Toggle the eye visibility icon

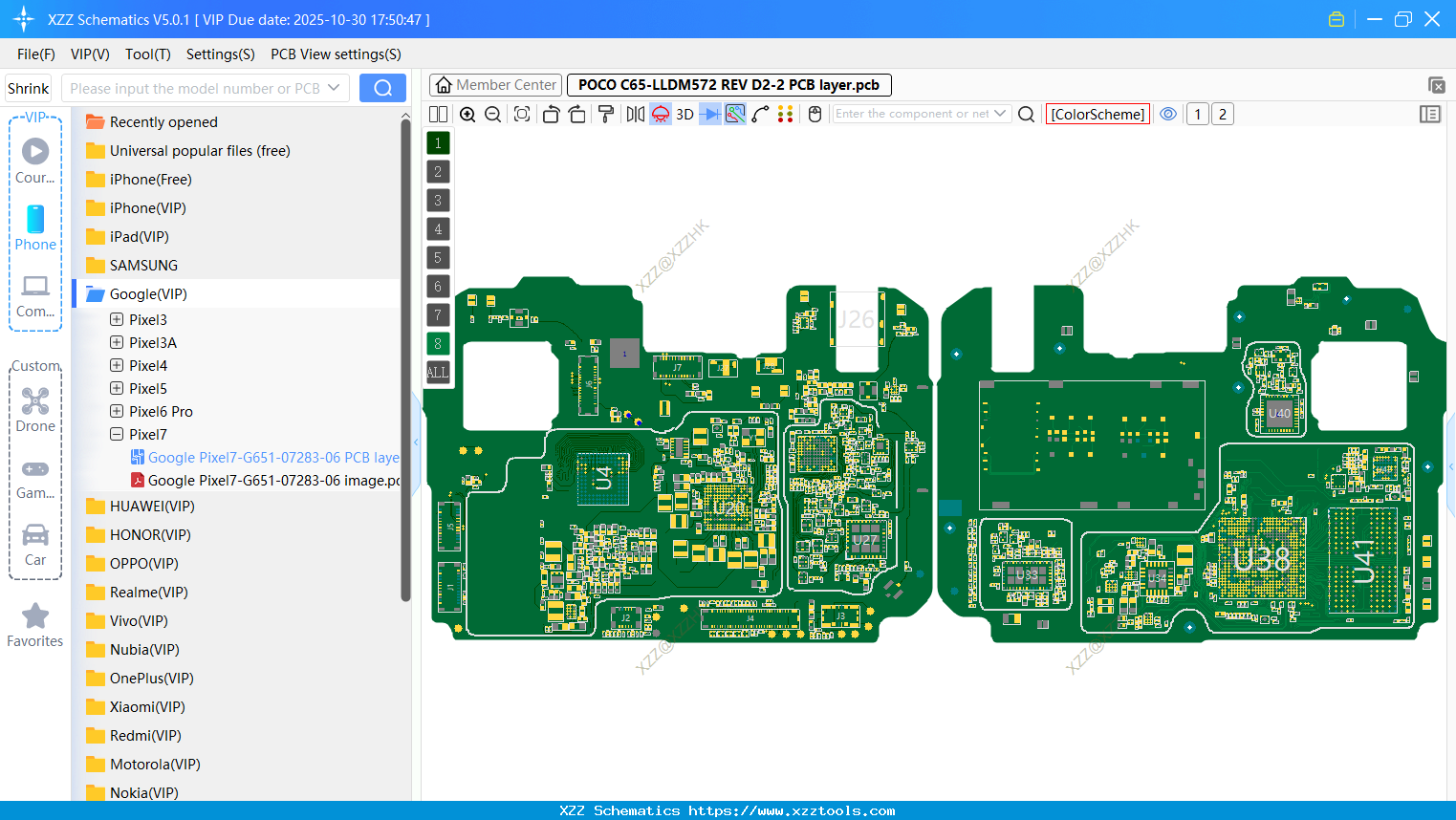coord(1168,114)
